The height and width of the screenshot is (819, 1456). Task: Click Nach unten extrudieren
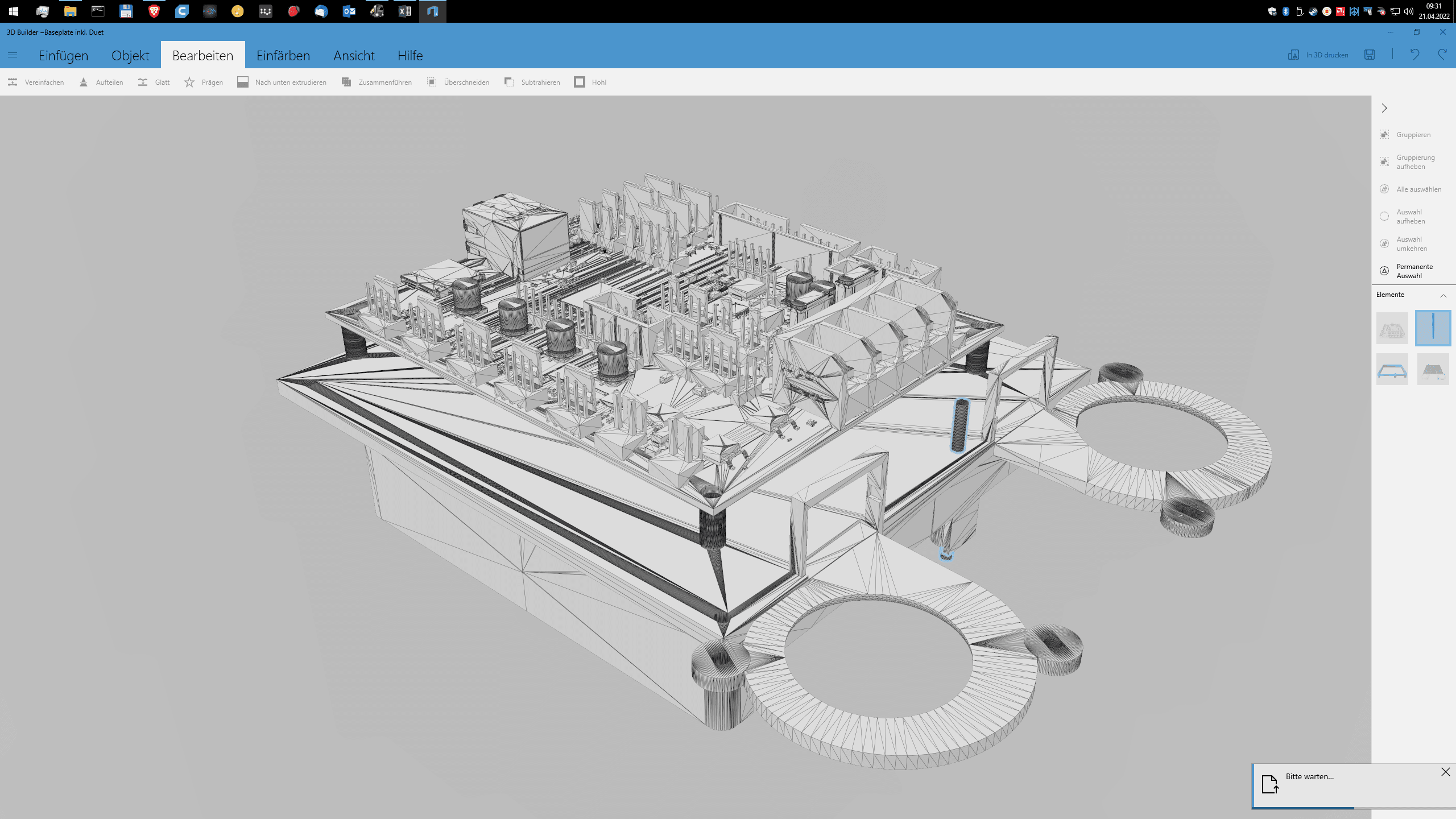click(x=282, y=82)
